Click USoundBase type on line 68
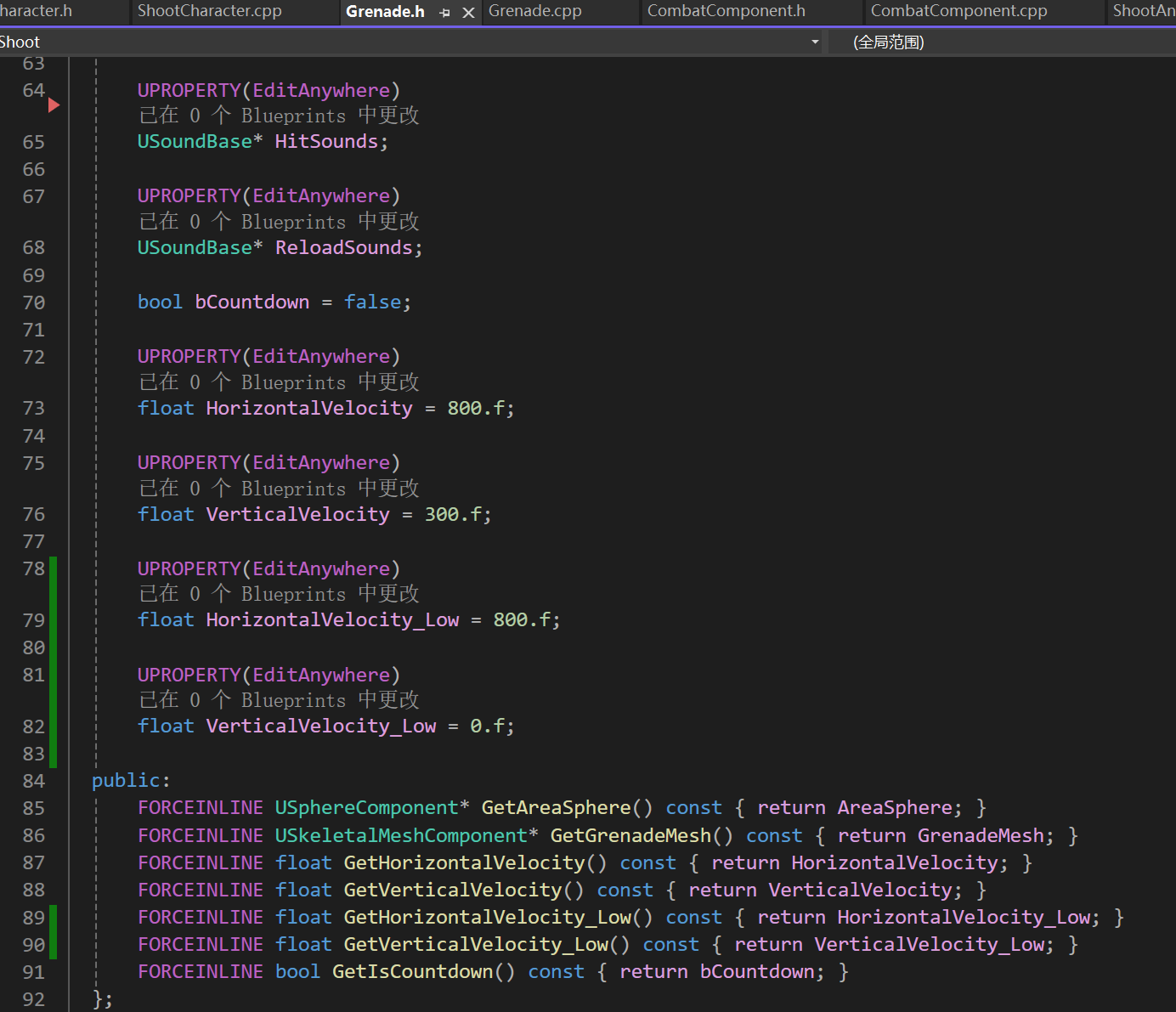1176x1012 pixels. 195,247
